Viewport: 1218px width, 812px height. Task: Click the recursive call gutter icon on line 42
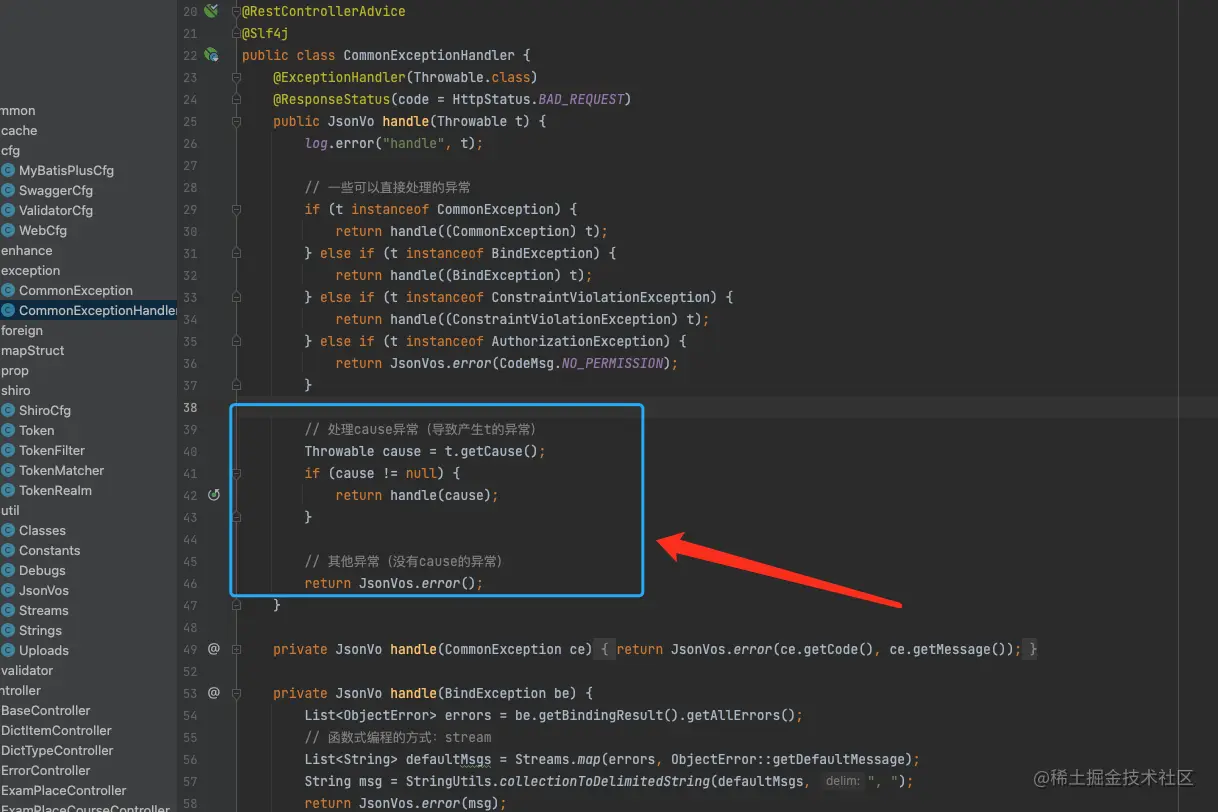coord(213,495)
